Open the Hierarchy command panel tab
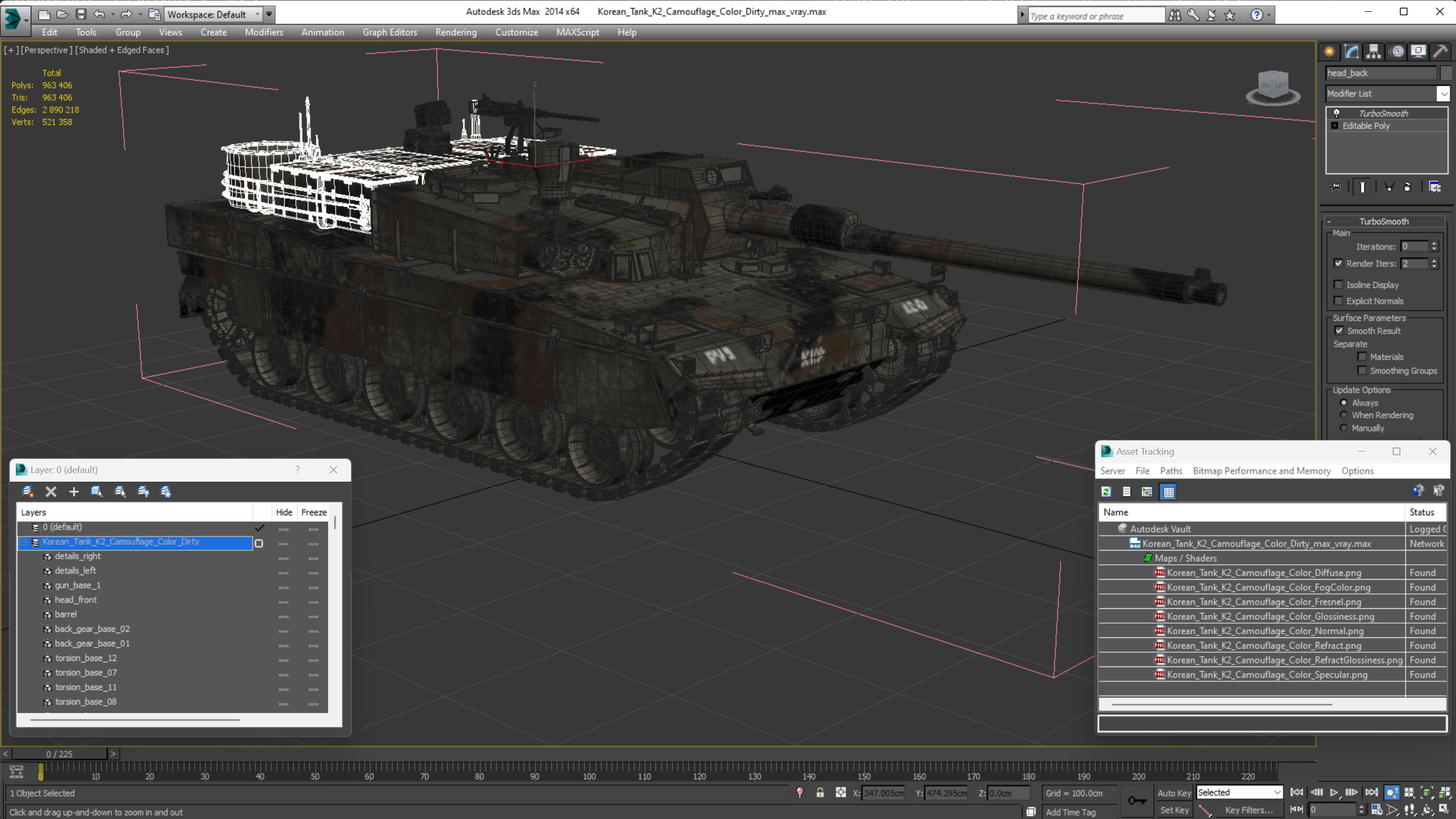Screen dimensions: 1456x819 (x=1373, y=52)
